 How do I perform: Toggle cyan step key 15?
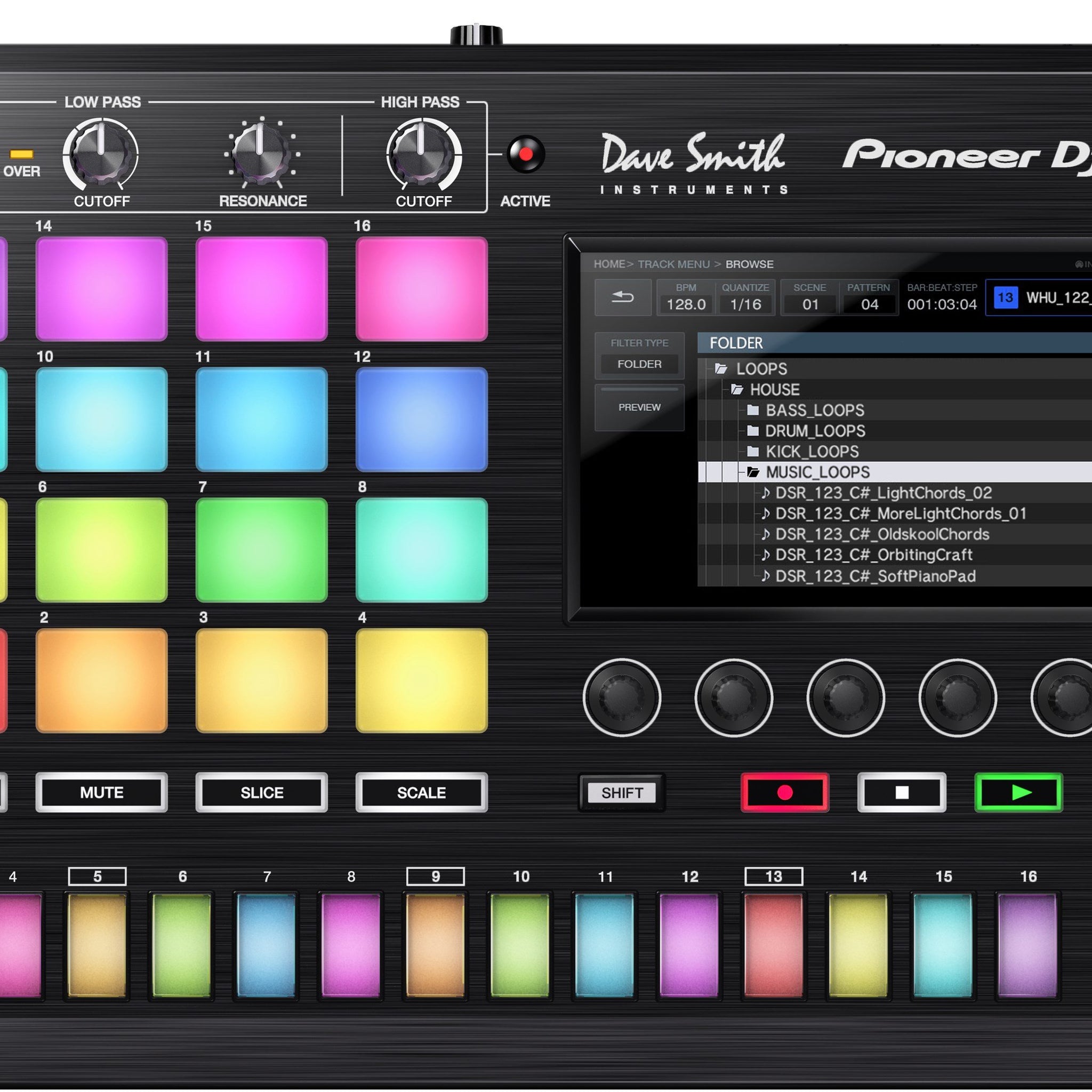point(943,945)
